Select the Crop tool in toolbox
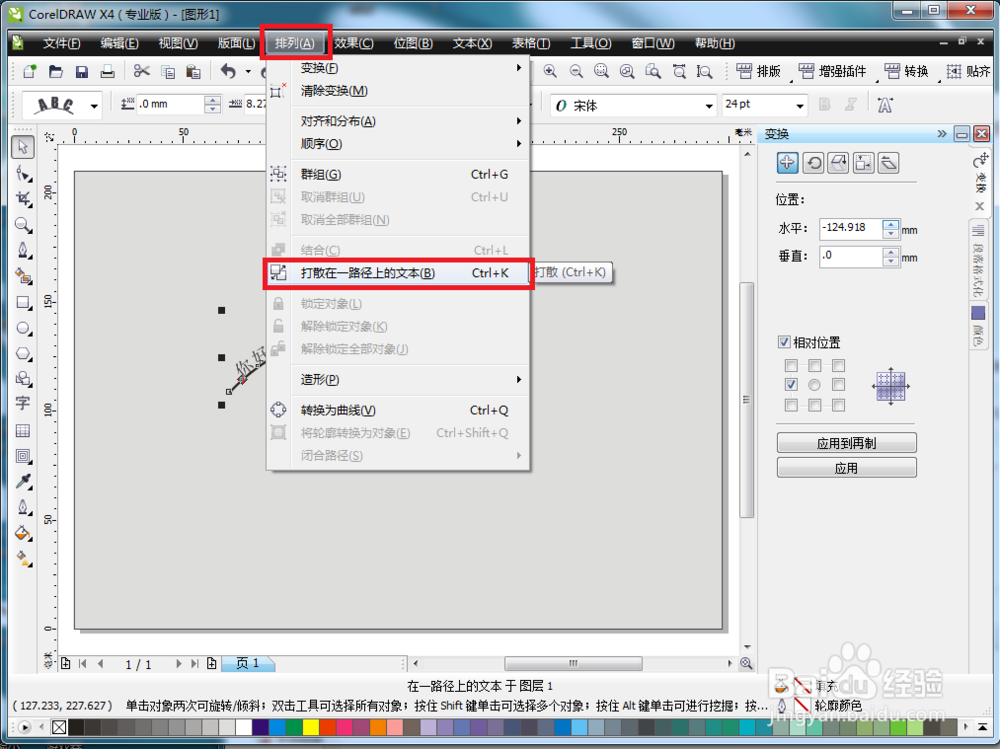Screen dimensions: 1000x749 click(x=23, y=199)
